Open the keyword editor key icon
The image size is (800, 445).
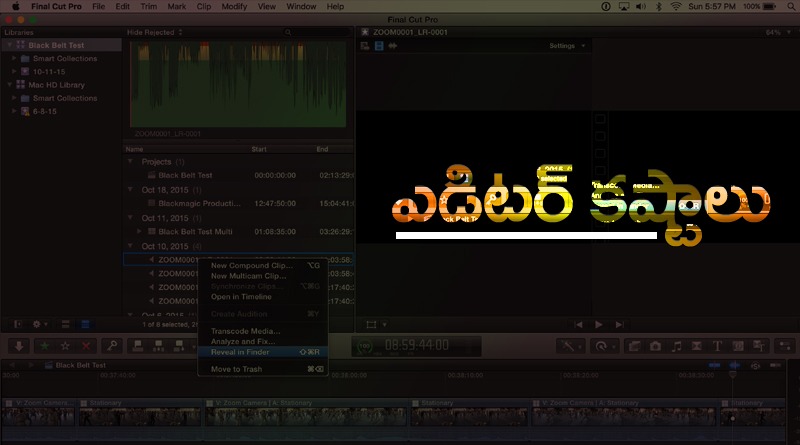point(113,345)
